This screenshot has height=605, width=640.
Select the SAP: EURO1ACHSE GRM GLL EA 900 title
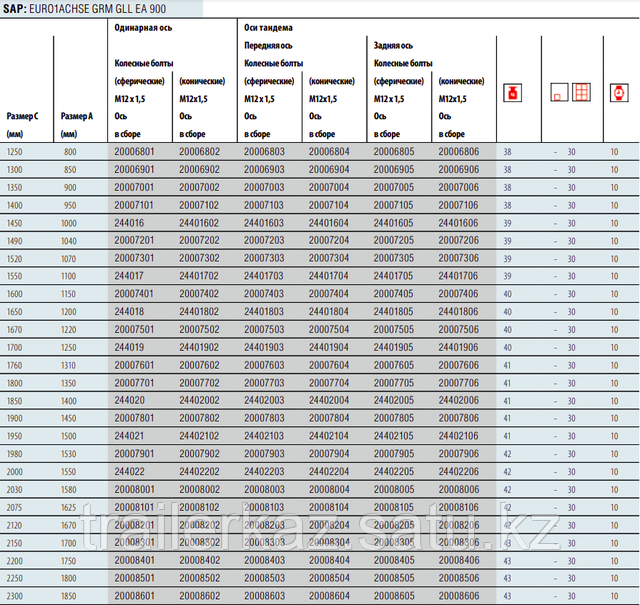pos(84,9)
